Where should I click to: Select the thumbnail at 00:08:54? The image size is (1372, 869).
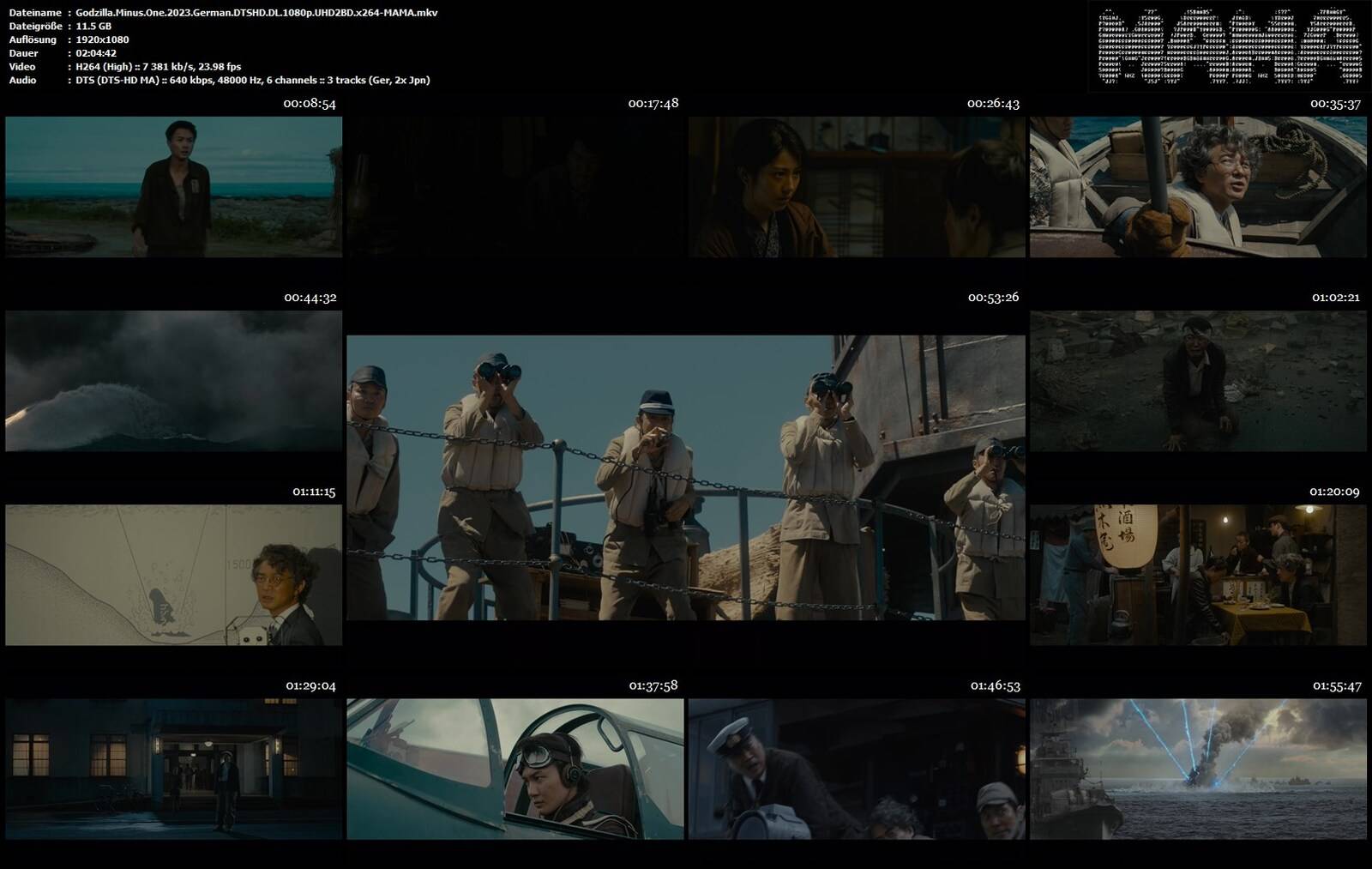(174, 187)
